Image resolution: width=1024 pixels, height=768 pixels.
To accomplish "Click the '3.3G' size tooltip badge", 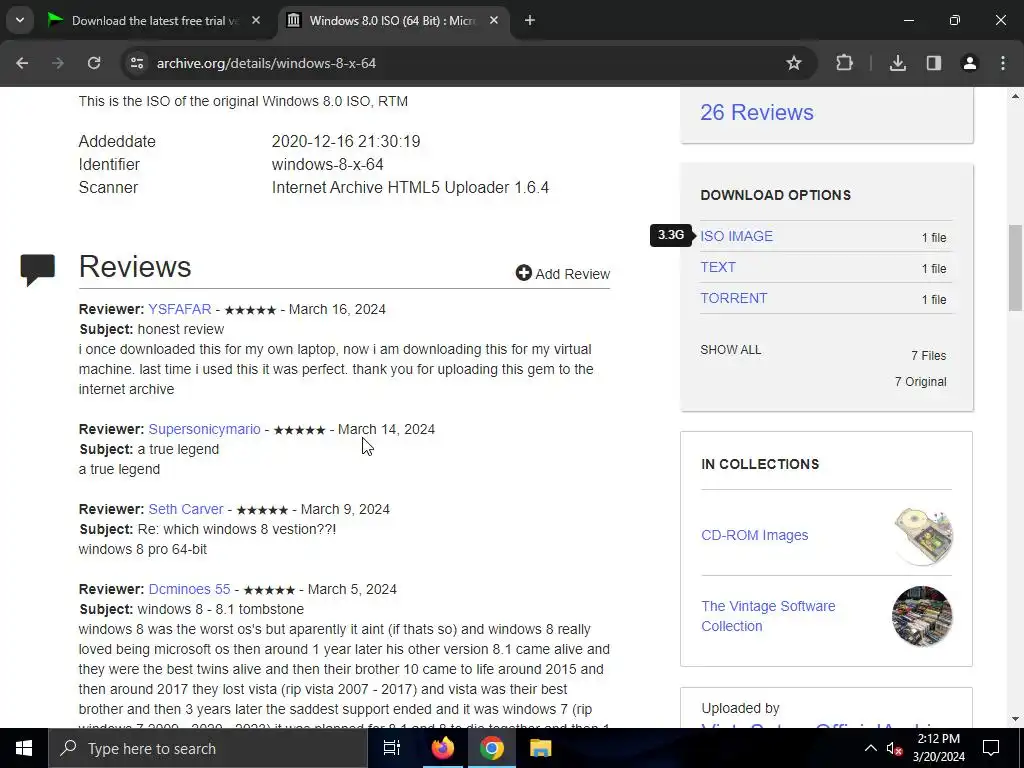I will click(671, 235).
